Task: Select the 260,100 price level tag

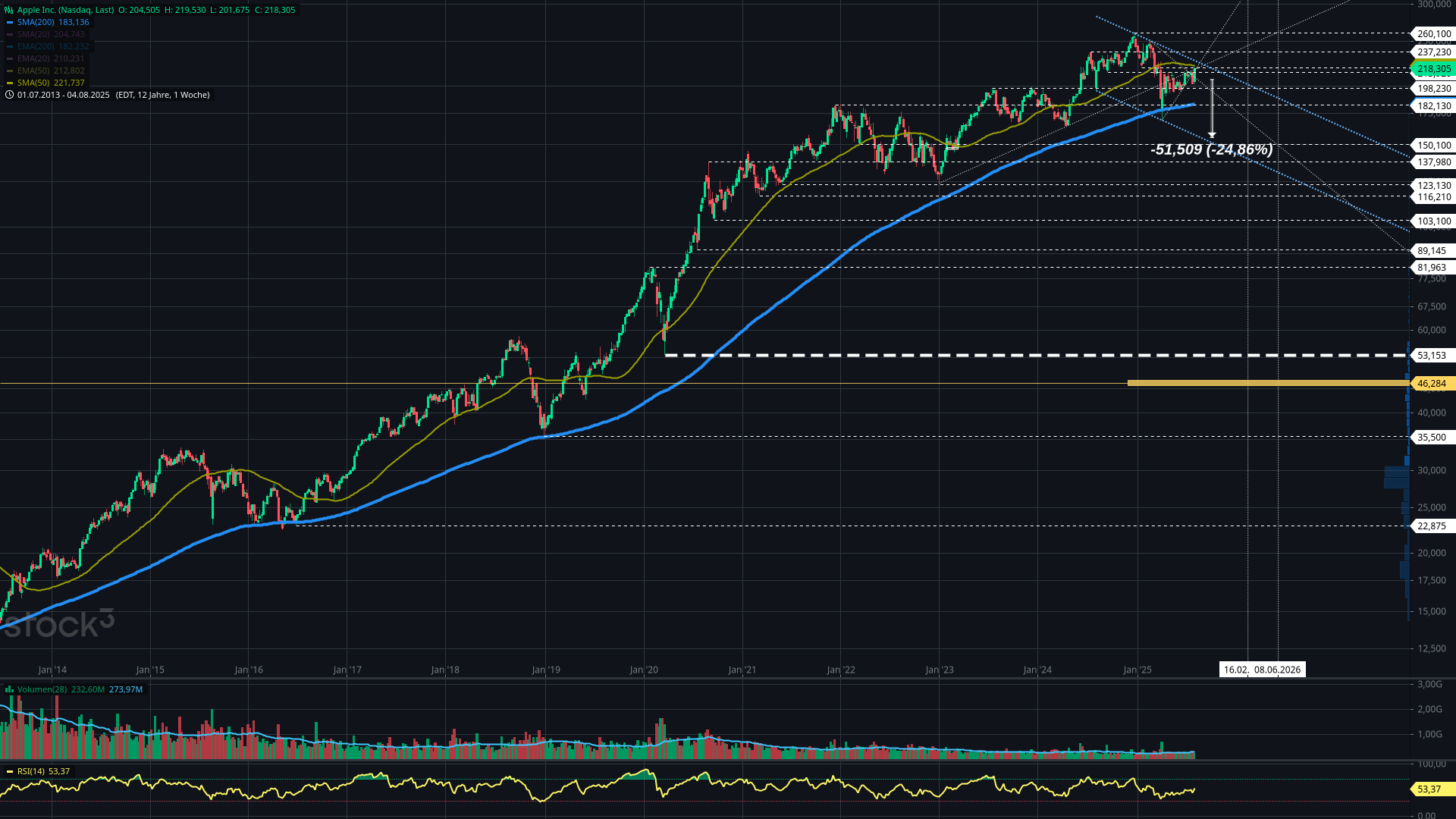Action: click(1432, 33)
